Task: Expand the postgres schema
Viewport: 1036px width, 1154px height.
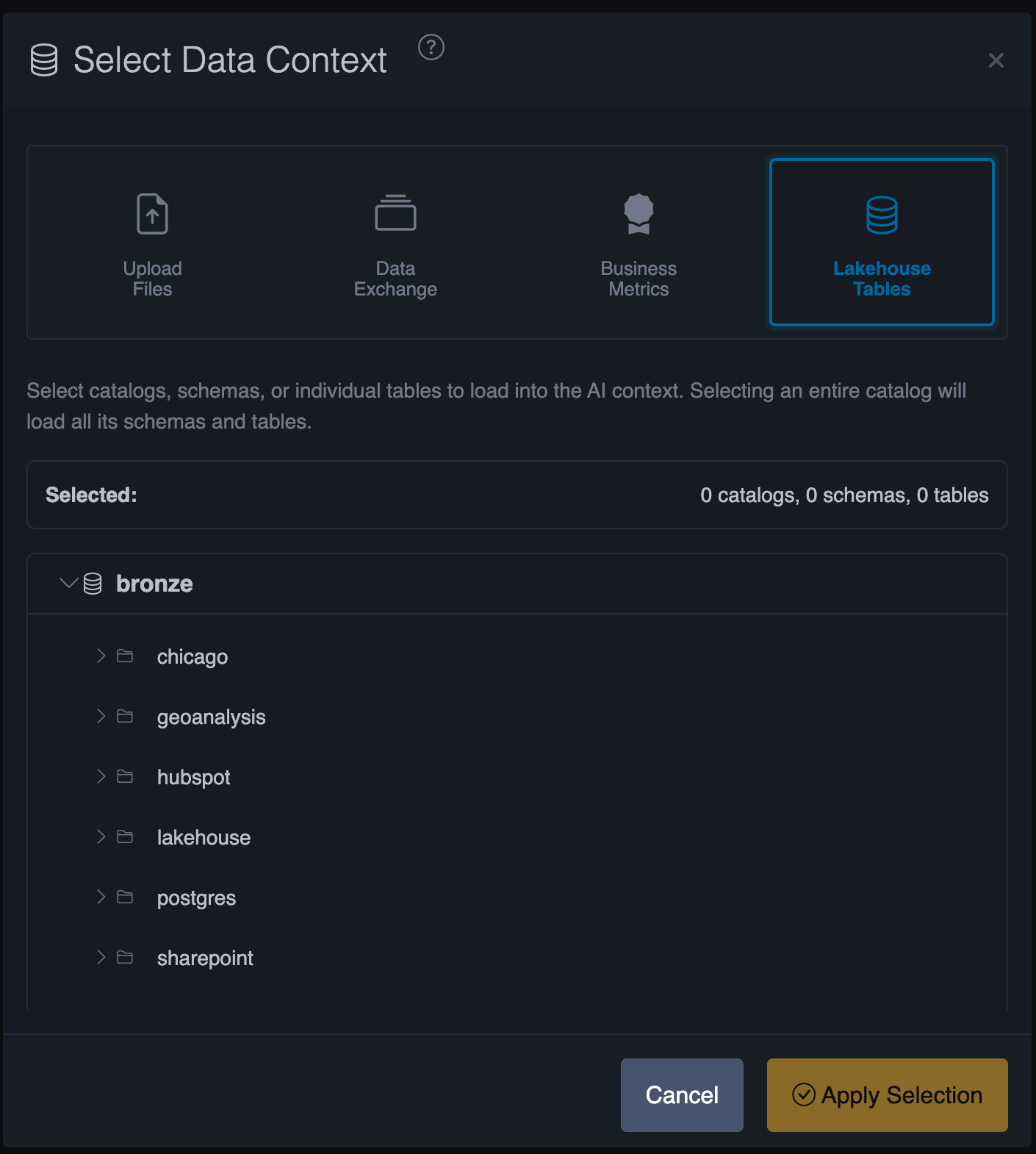Action: [x=100, y=897]
